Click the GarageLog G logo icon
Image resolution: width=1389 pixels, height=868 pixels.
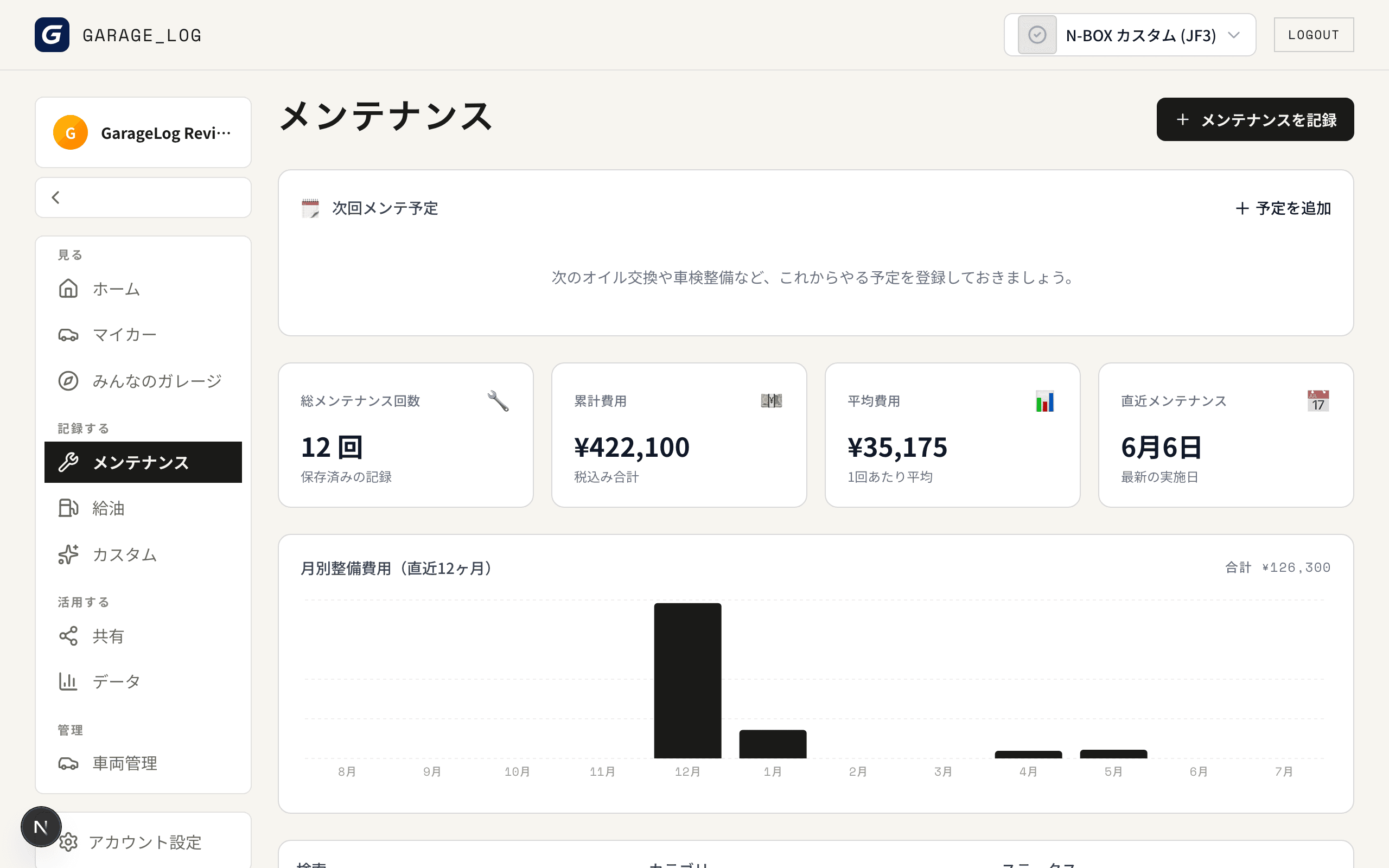52,35
